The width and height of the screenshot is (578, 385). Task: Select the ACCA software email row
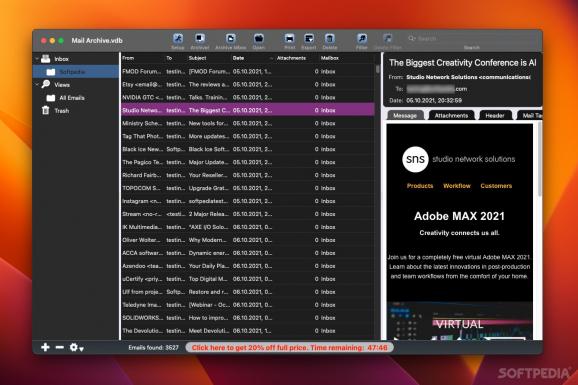pyautogui.click(x=248, y=253)
